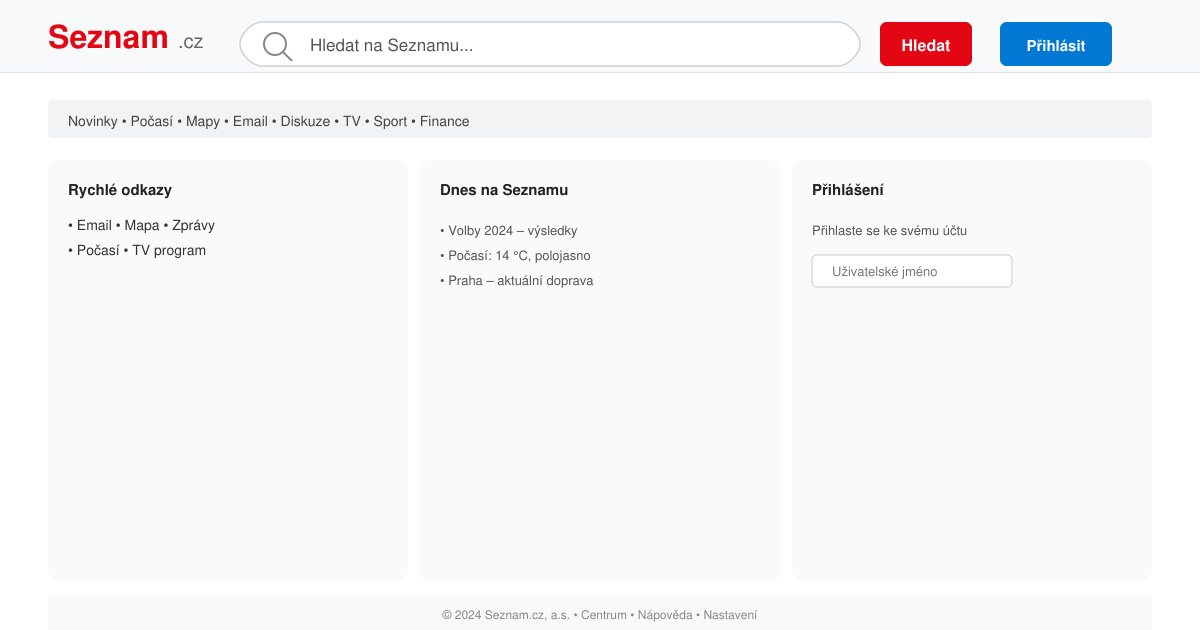Open Email in the navigation bar
This screenshot has width=1200, height=630.
(250, 121)
